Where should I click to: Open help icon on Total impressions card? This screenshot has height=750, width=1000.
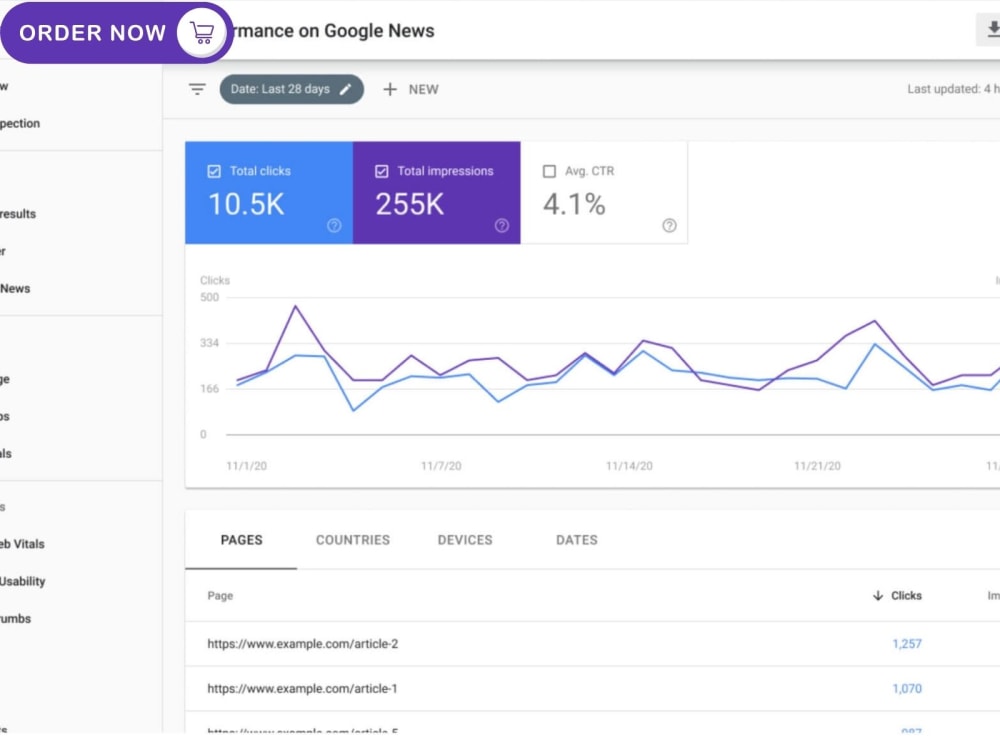pyautogui.click(x=502, y=225)
